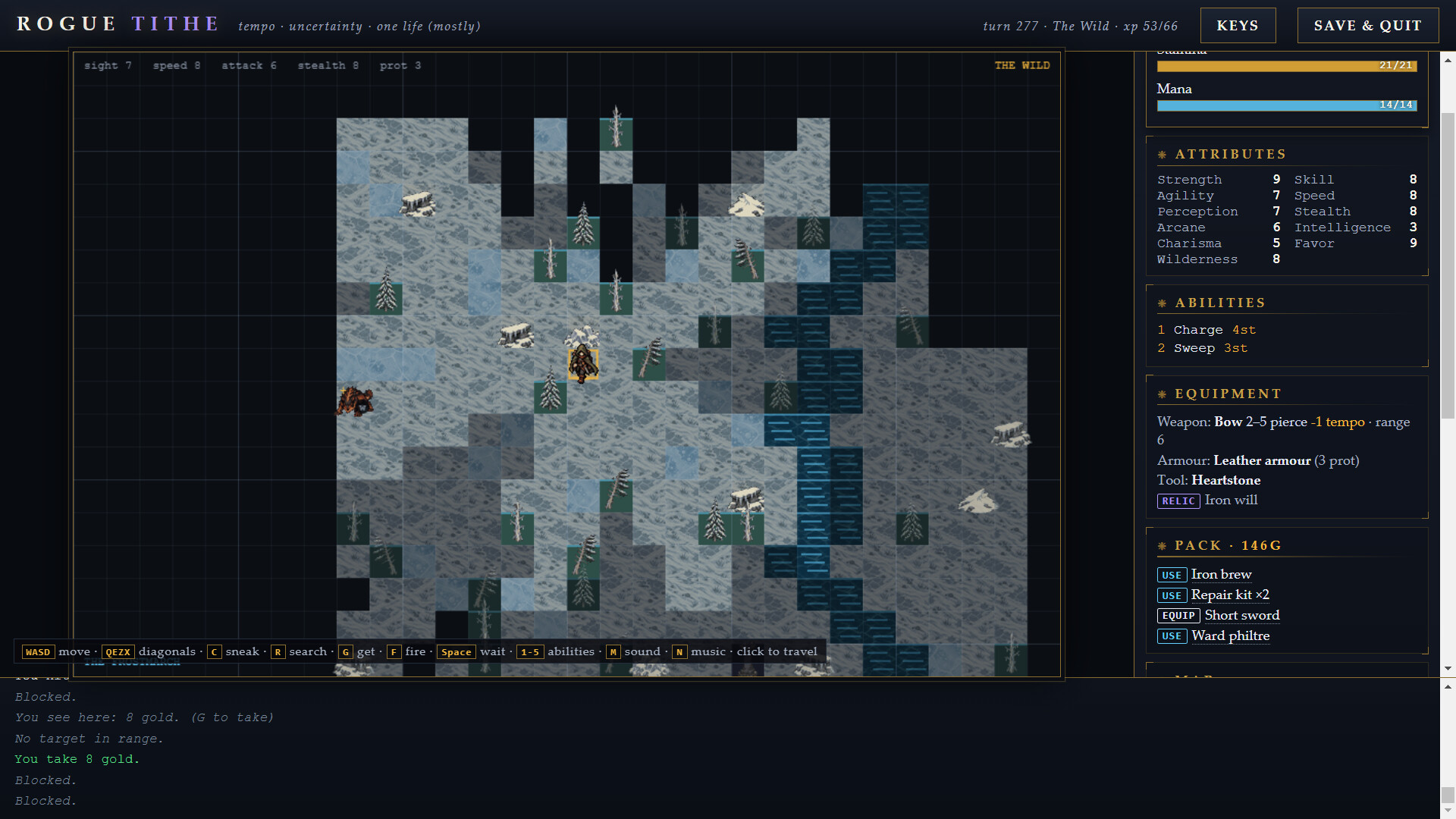Click the stump beside the lower river
Image resolution: width=1456 pixels, height=819 pixels.
[746, 499]
